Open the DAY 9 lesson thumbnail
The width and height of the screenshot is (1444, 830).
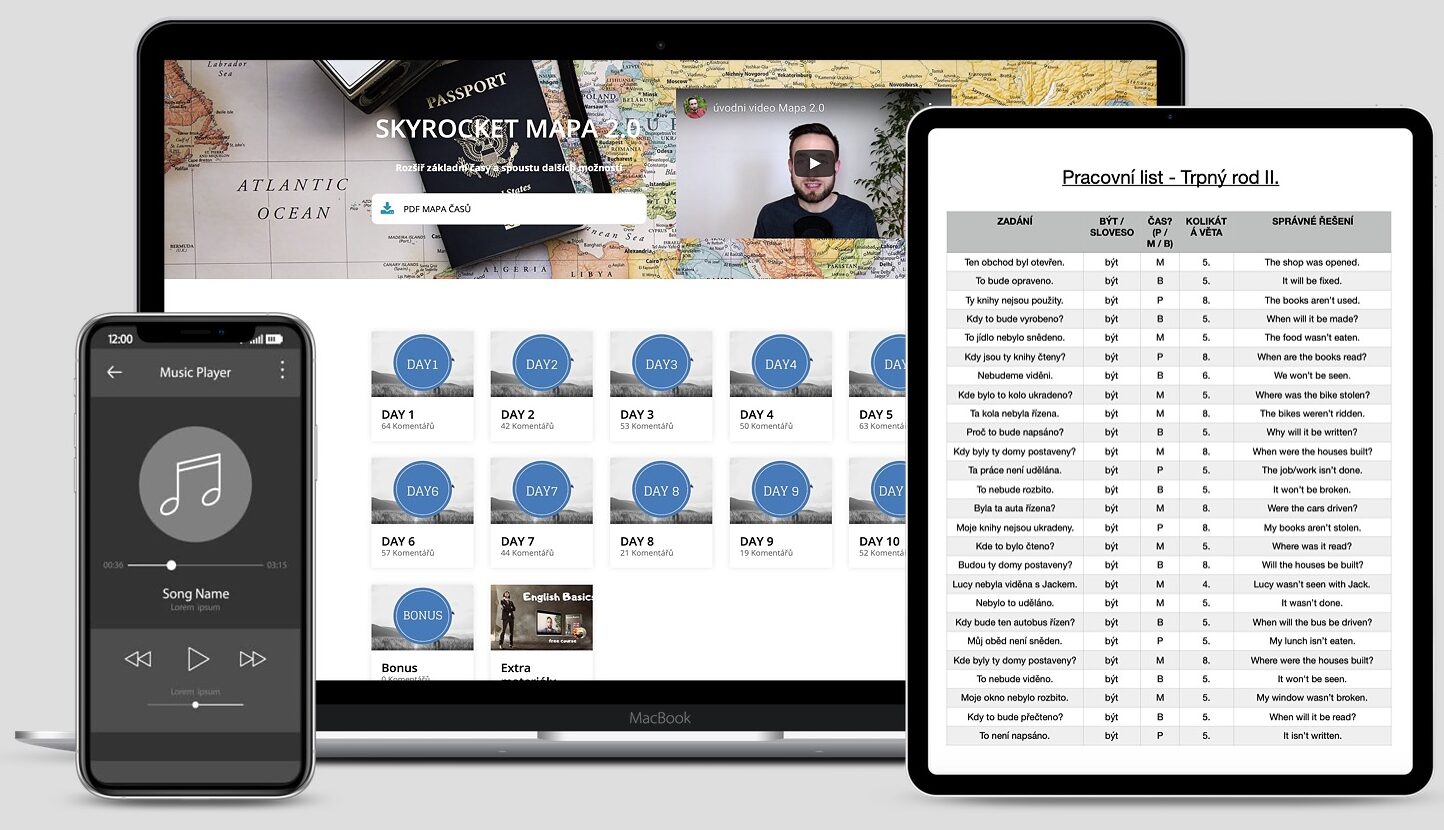click(x=780, y=491)
